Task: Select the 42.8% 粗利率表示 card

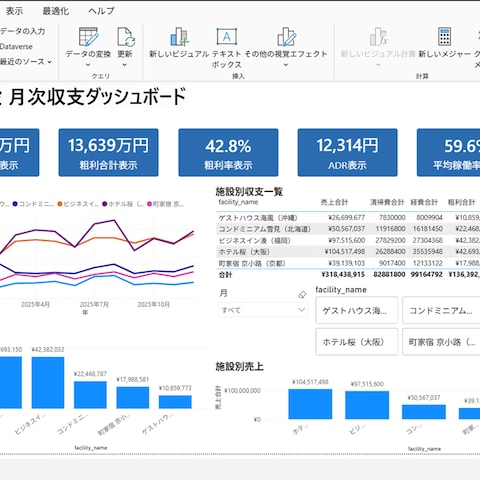Action: coord(228,152)
